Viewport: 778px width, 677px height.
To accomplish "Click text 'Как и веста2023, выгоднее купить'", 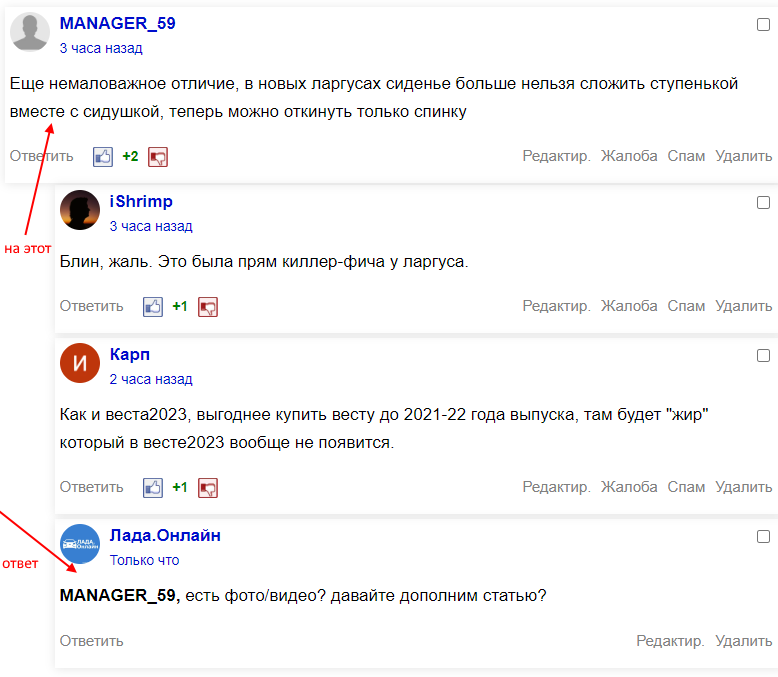I will (194, 414).
